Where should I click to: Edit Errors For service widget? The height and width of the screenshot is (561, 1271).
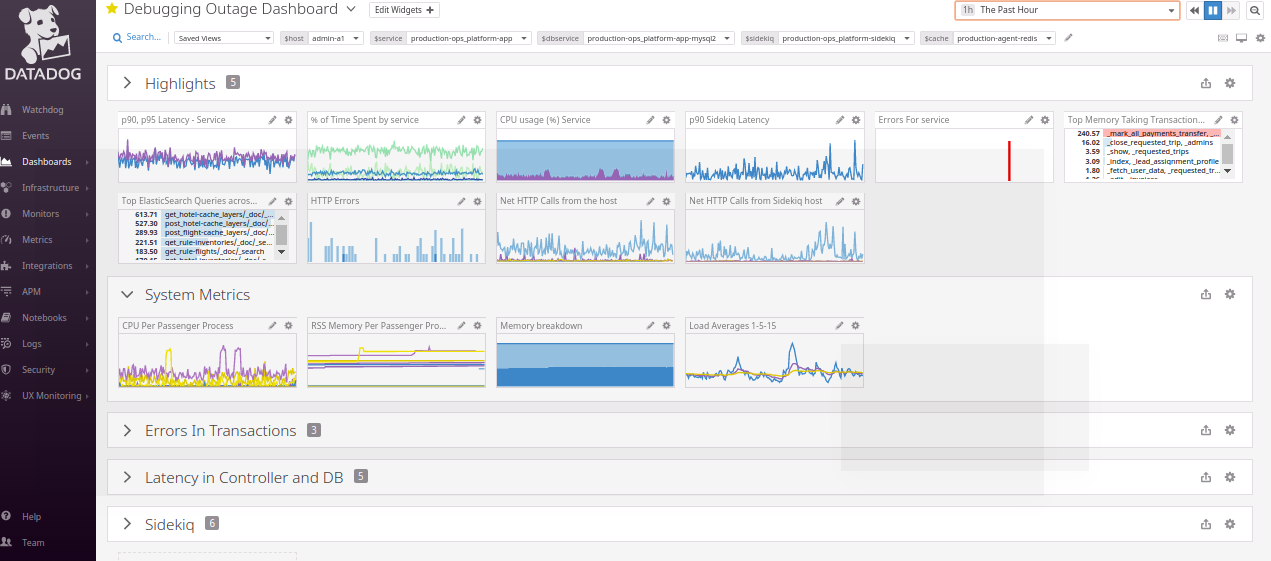coord(1030,120)
